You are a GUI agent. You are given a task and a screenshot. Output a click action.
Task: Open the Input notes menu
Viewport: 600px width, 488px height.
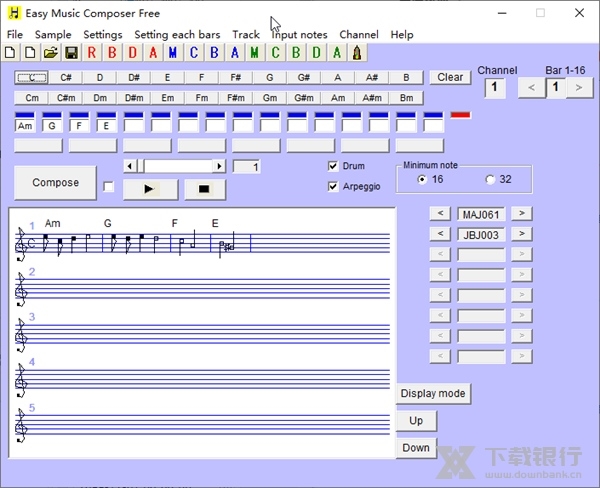(x=299, y=34)
